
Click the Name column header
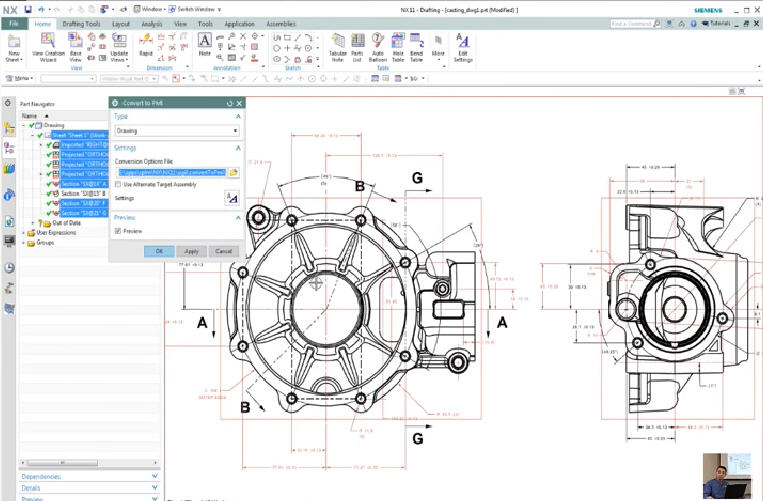tap(29, 116)
